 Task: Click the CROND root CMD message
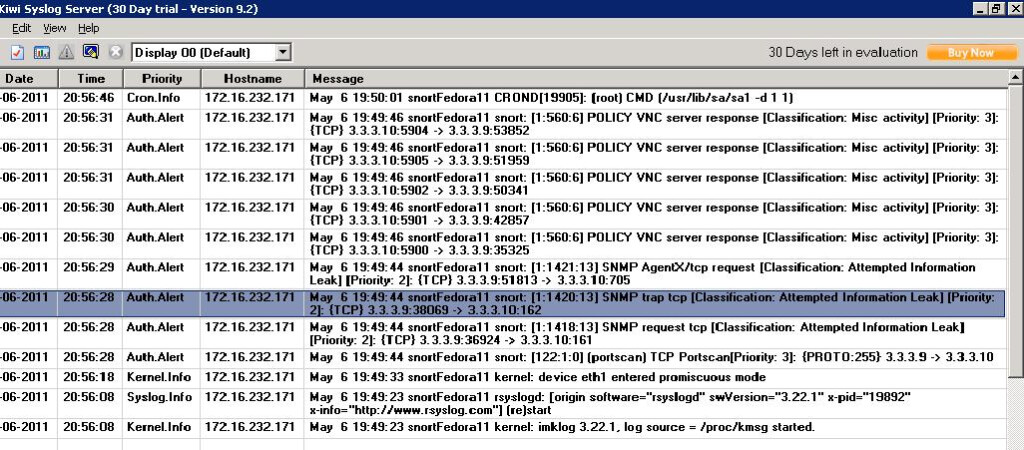656,98
